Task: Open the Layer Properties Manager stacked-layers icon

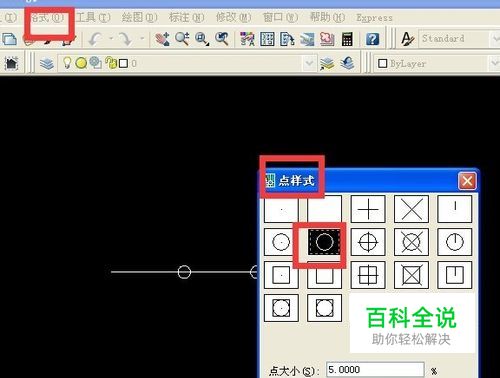Action: pyautogui.click(x=47, y=63)
